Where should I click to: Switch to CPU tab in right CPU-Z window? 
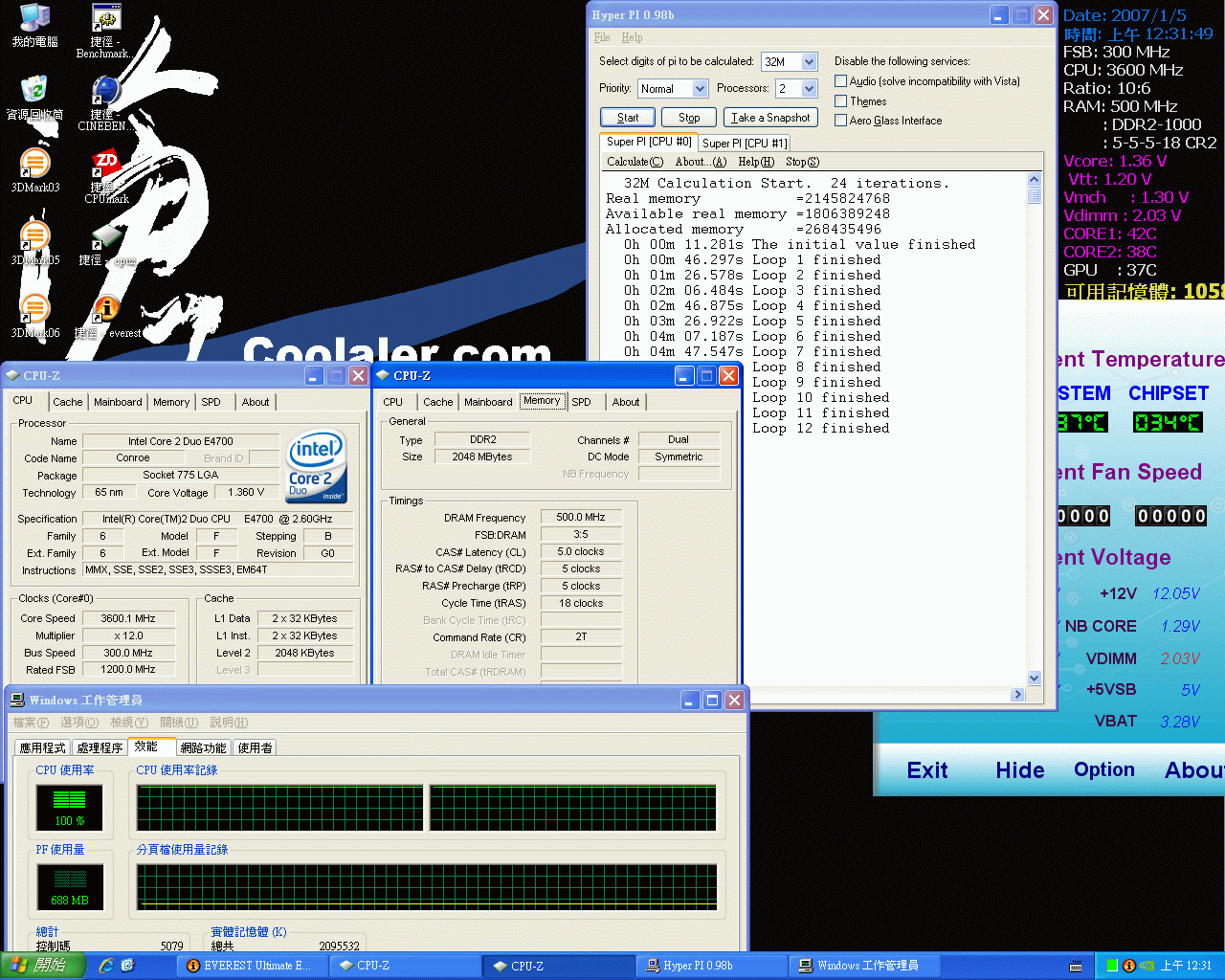[x=393, y=402]
